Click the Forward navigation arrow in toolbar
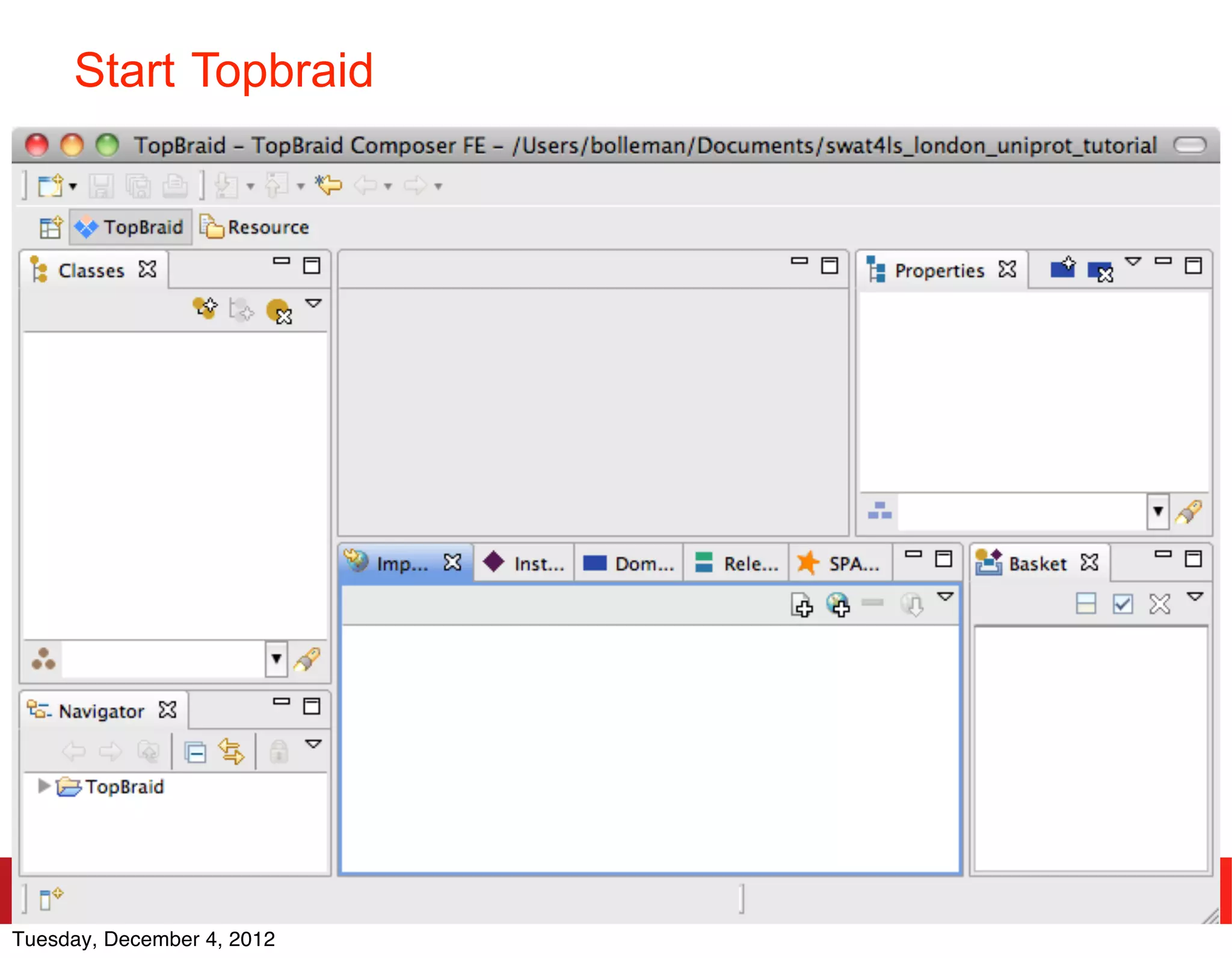The image size is (1232, 958). (416, 185)
